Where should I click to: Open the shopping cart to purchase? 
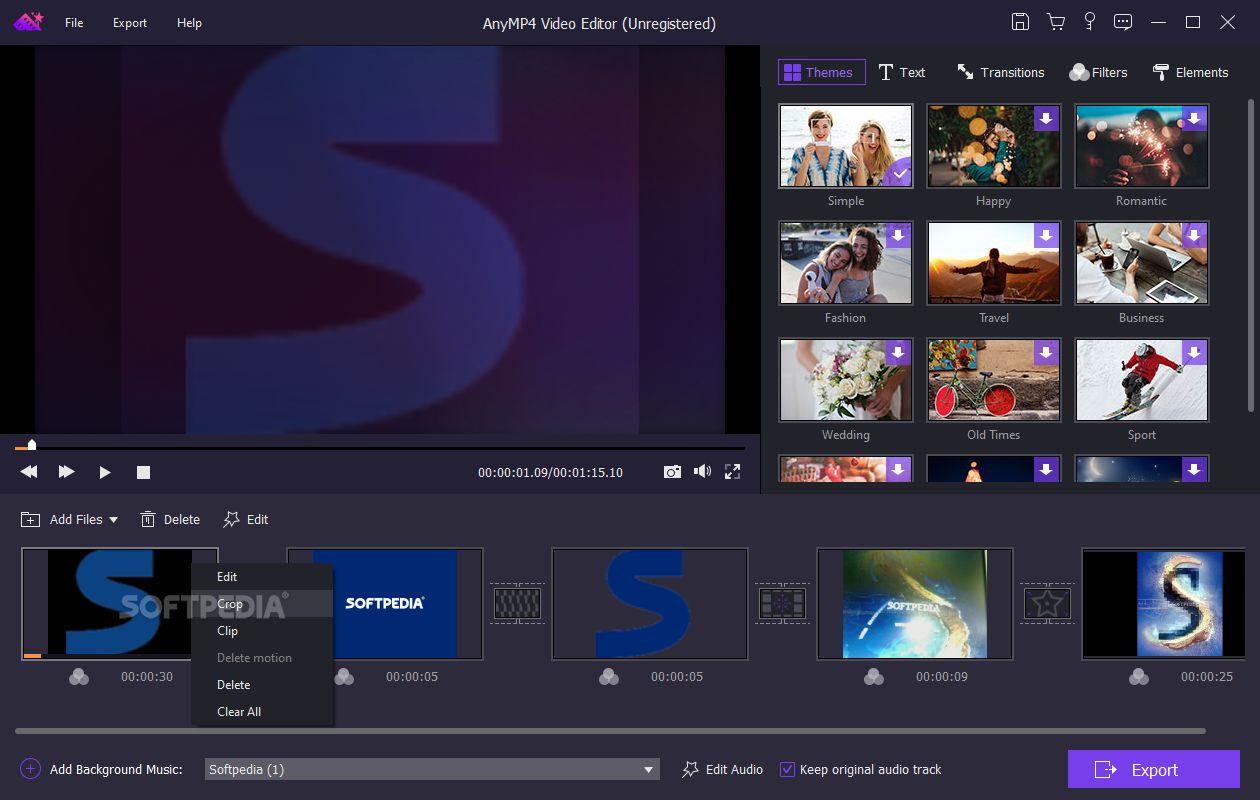coord(1055,21)
